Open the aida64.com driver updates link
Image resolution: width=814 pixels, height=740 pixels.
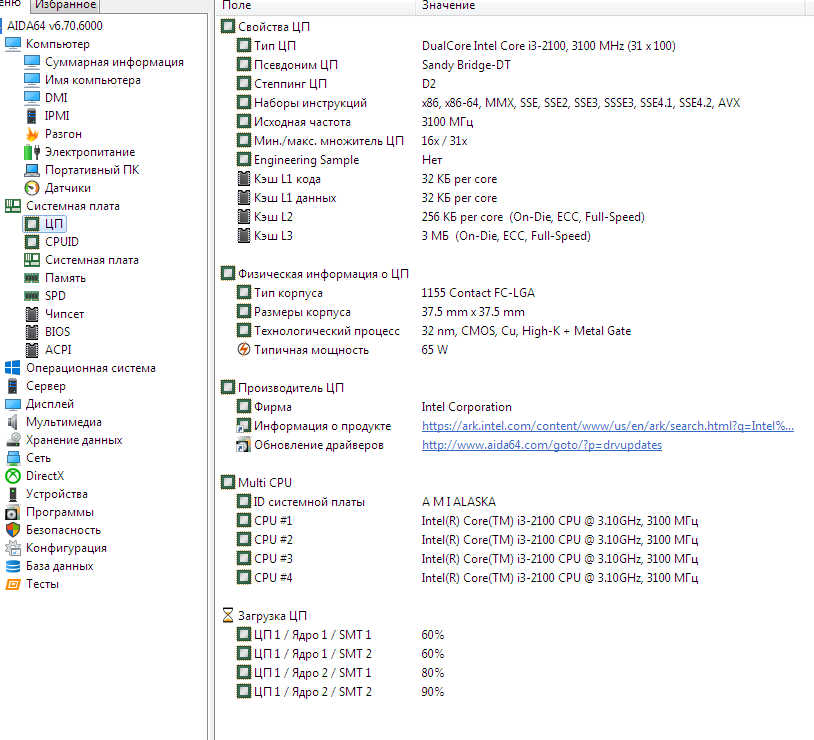[x=541, y=445]
